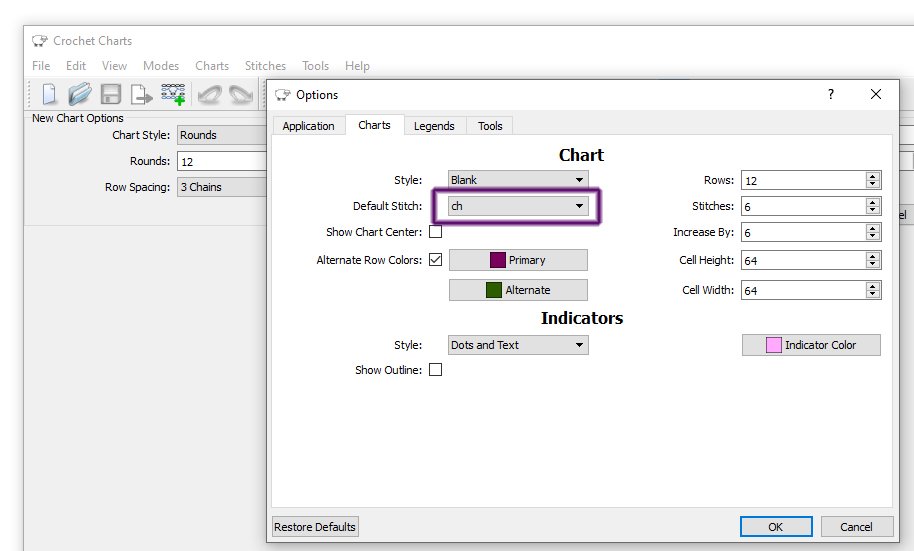
Task: Switch to the Legends tab
Action: pos(434,126)
